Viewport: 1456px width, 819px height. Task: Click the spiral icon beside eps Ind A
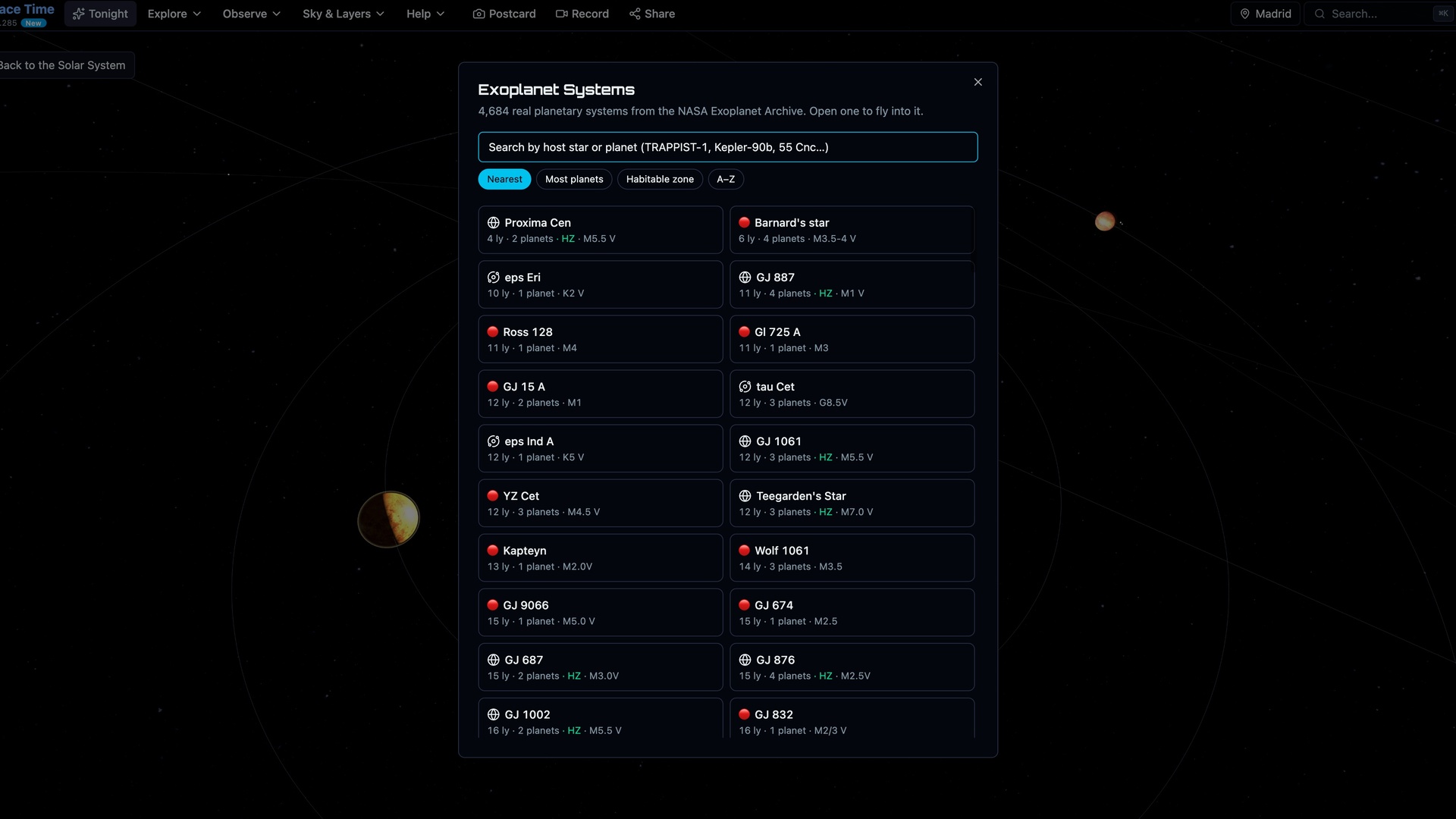click(493, 441)
